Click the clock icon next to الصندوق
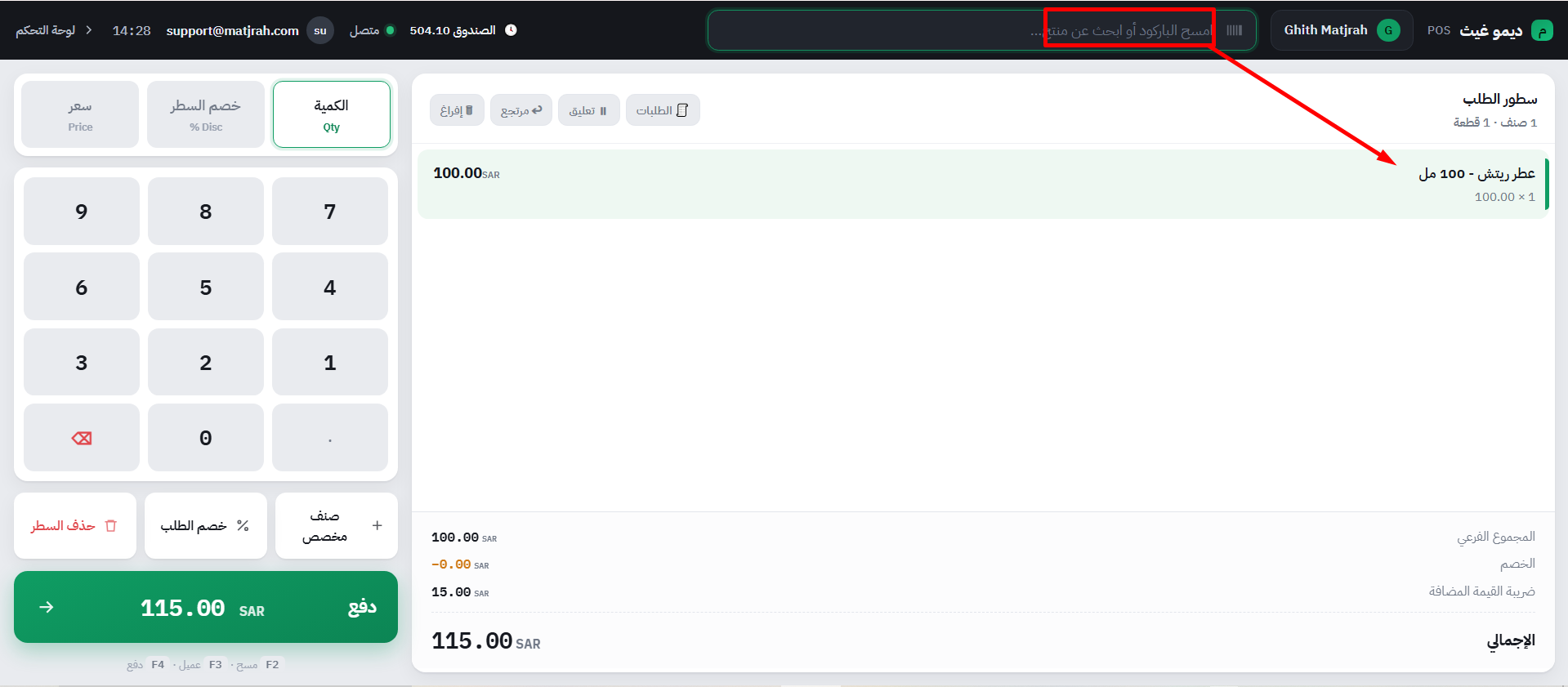1568x687 pixels. [511, 30]
